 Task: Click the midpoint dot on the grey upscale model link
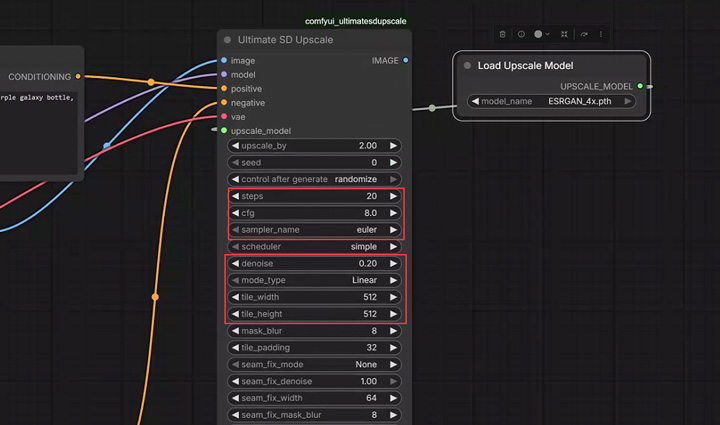click(432, 108)
